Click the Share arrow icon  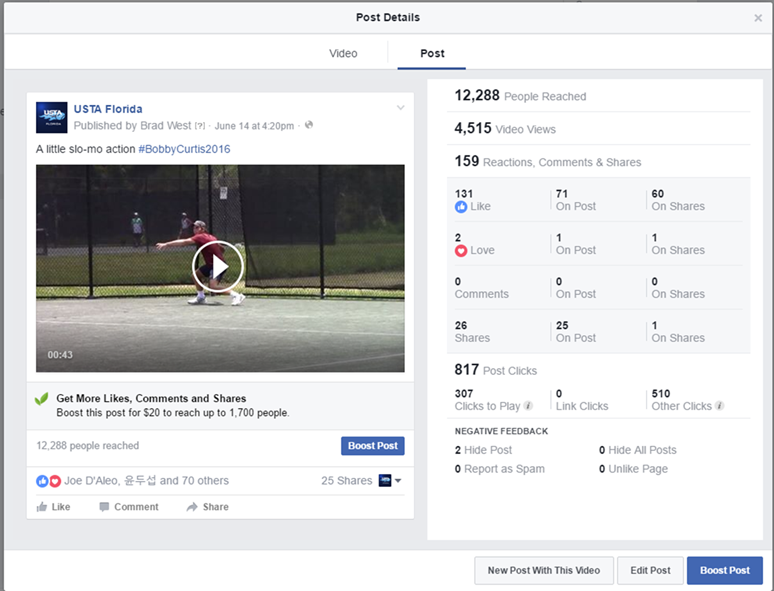point(192,507)
